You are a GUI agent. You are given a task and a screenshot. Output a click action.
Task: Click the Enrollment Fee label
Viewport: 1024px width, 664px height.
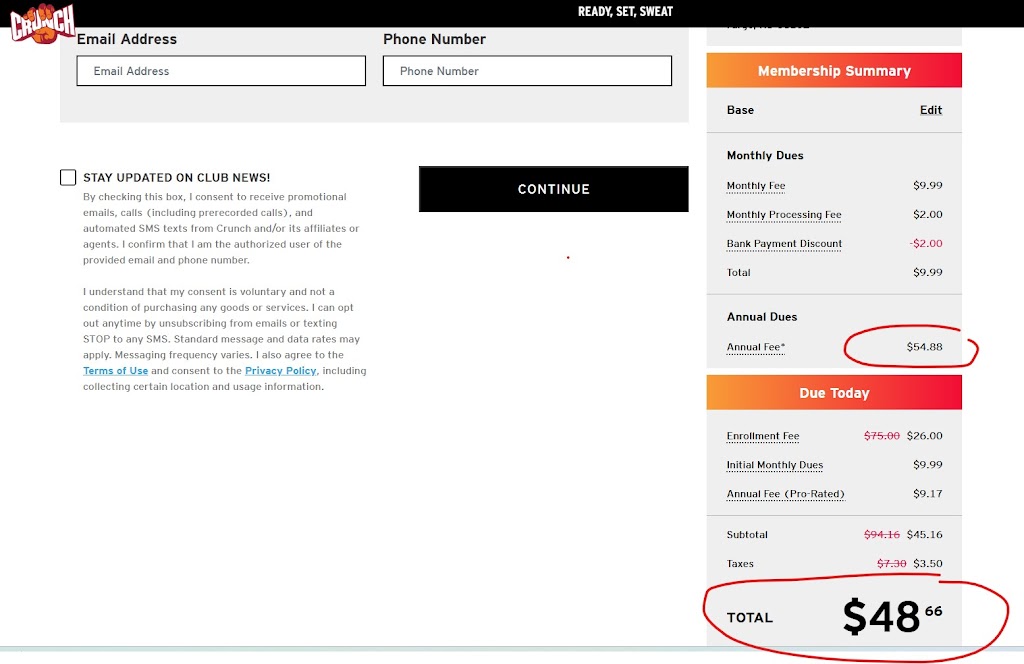click(x=763, y=435)
